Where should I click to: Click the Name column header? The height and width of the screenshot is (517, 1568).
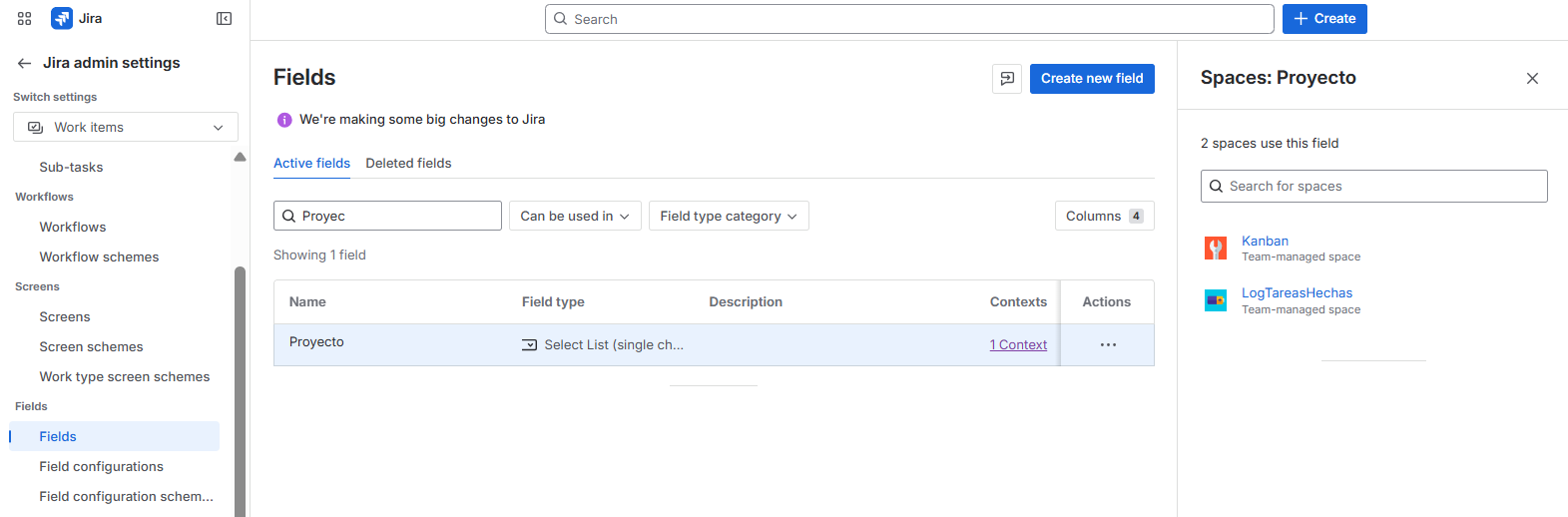(307, 301)
